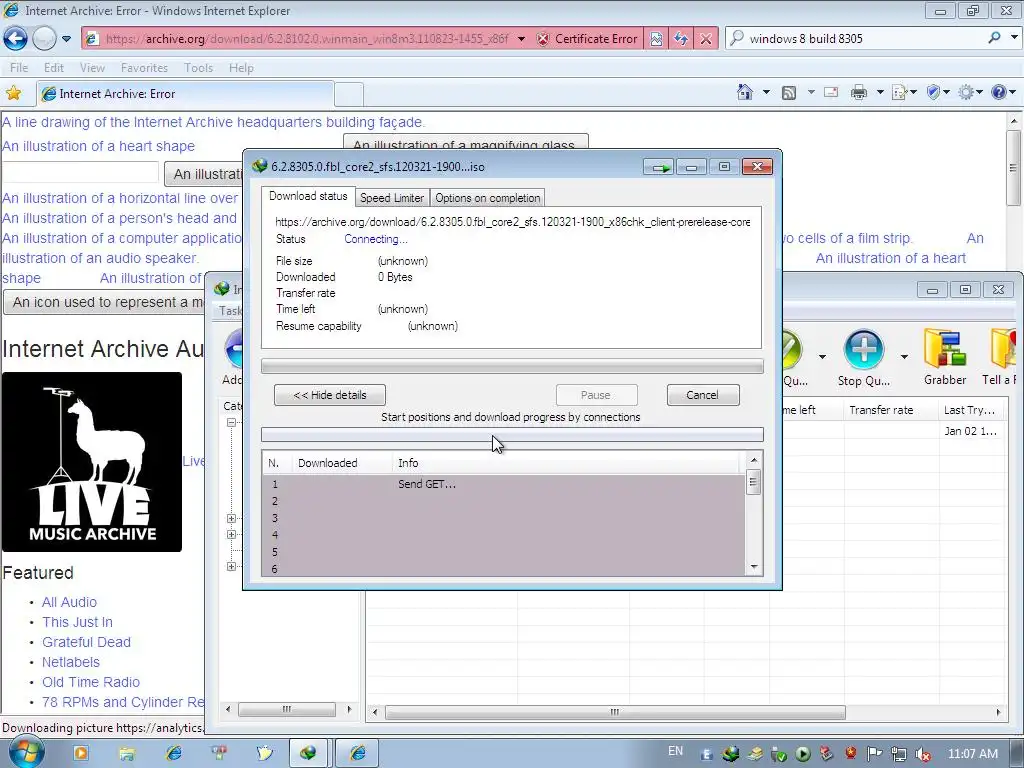Click the Certificate Error warning

click(x=588, y=39)
